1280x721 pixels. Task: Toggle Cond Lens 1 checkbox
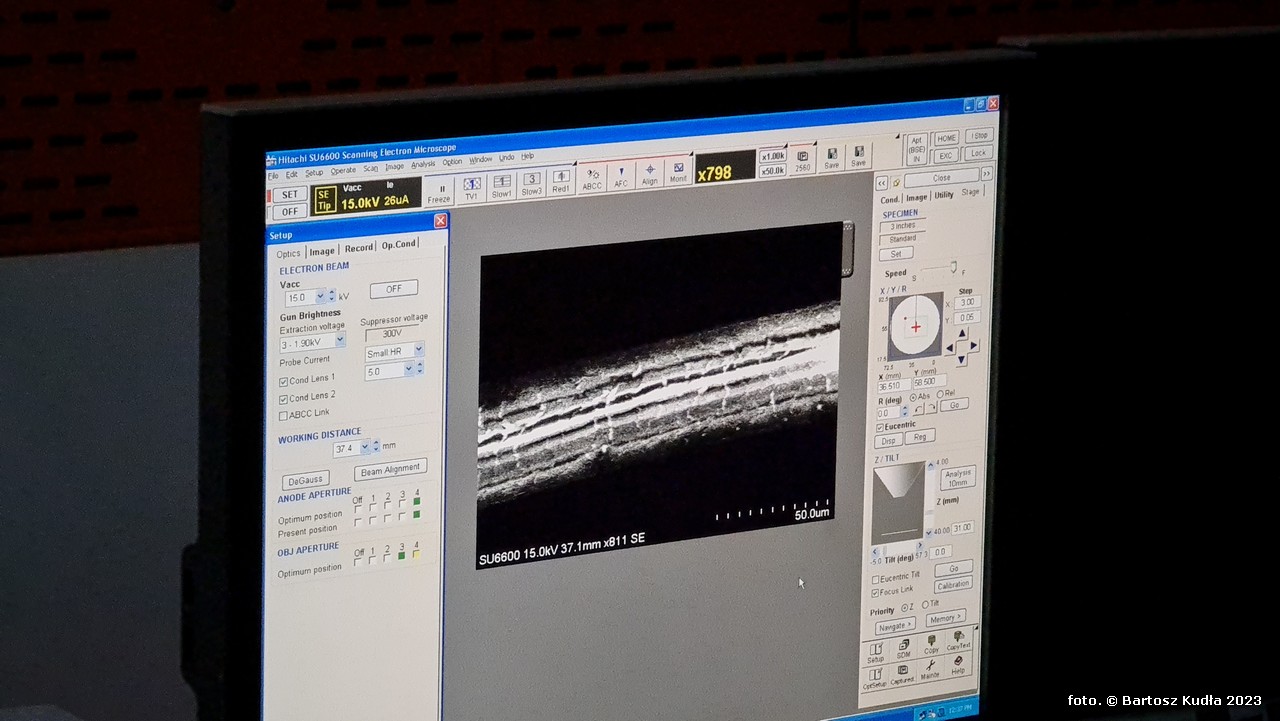284,381
